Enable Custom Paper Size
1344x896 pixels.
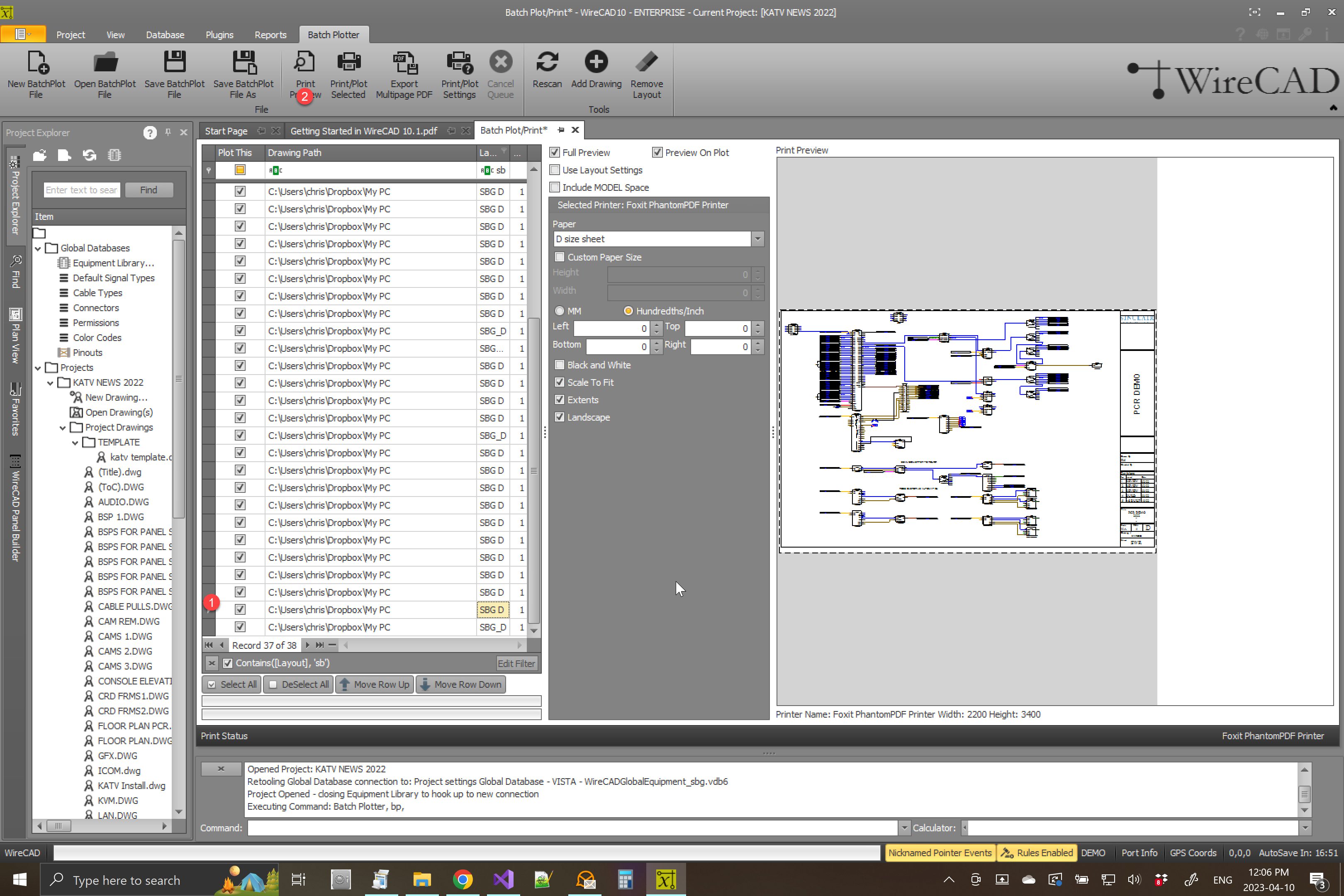click(x=560, y=257)
